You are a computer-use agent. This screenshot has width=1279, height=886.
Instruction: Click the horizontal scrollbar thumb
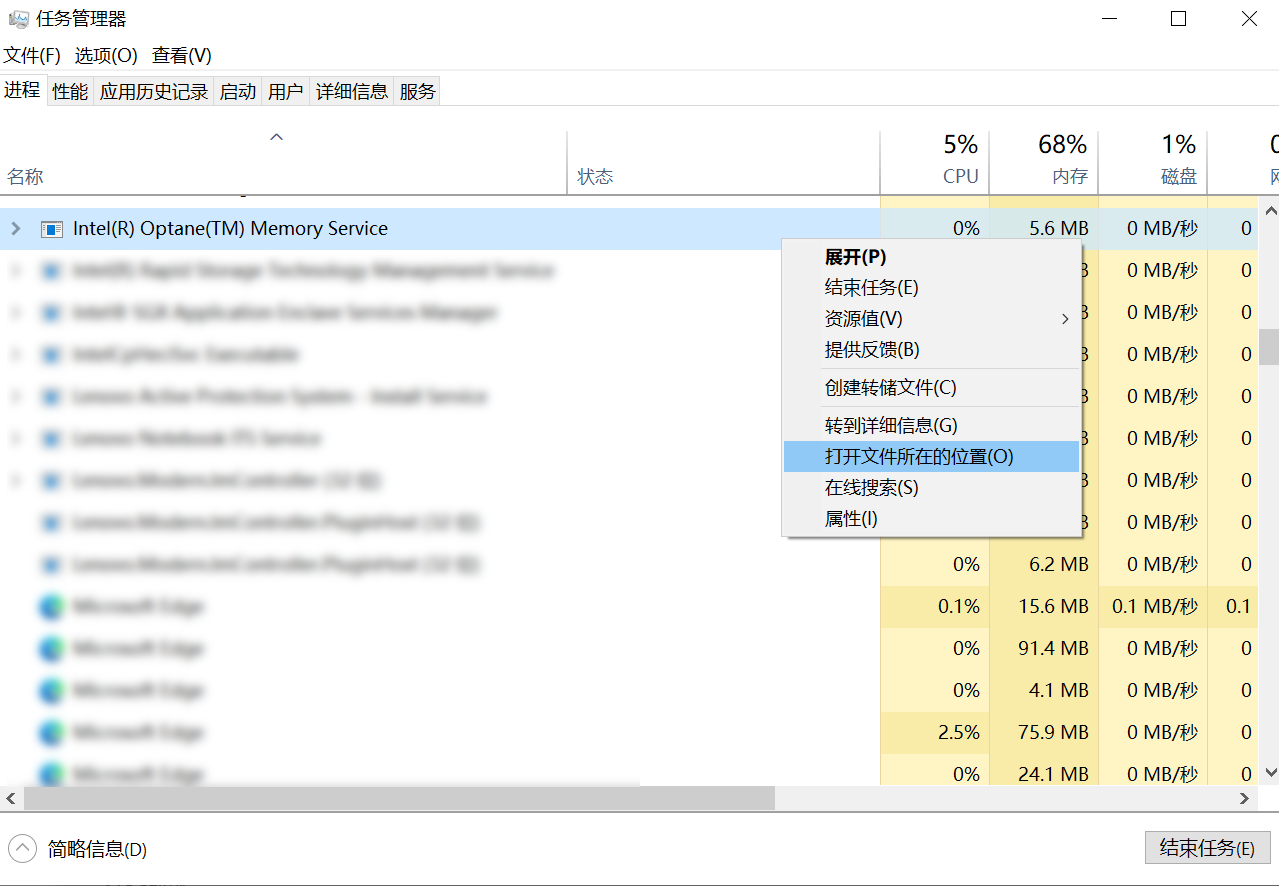(x=399, y=798)
